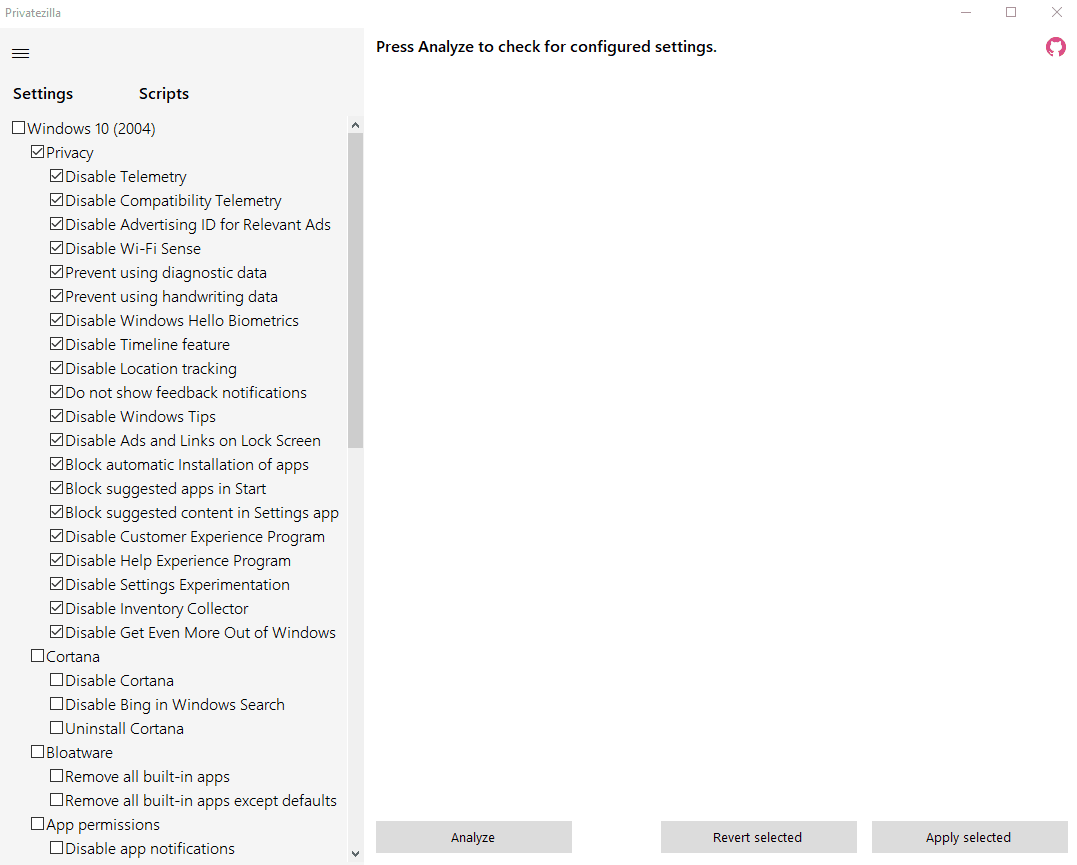Select the Bloatware group checkbox
The width and height of the screenshot is (1077, 865).
coord(37,752)
